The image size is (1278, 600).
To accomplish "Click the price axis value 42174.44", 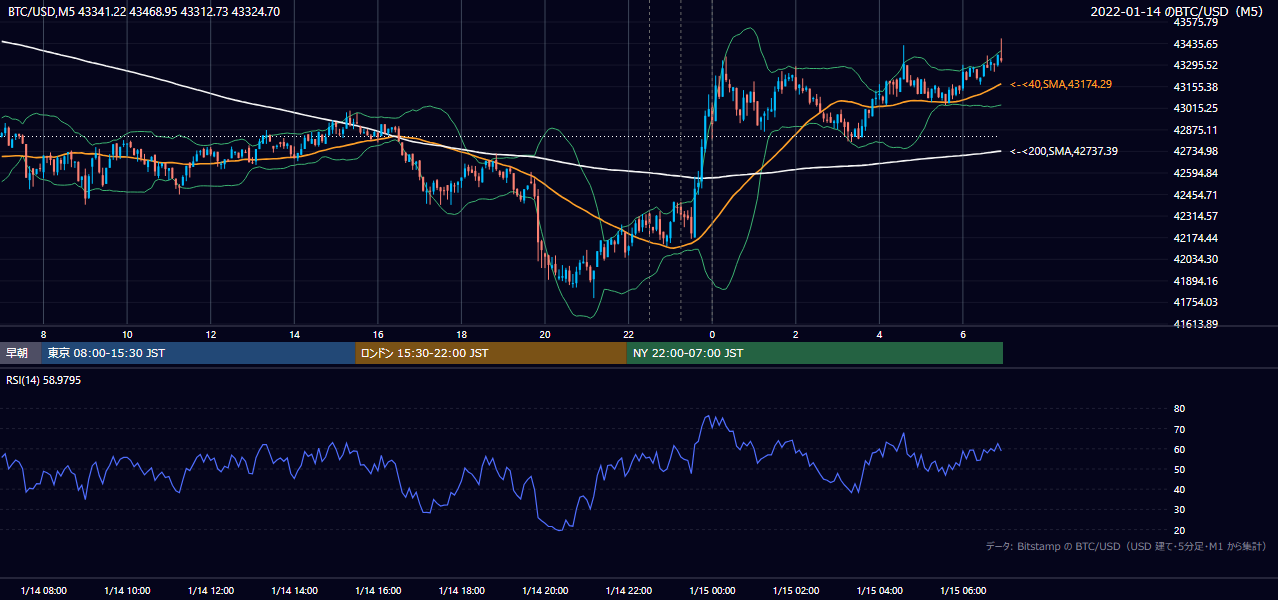I will coord(1195,238).
